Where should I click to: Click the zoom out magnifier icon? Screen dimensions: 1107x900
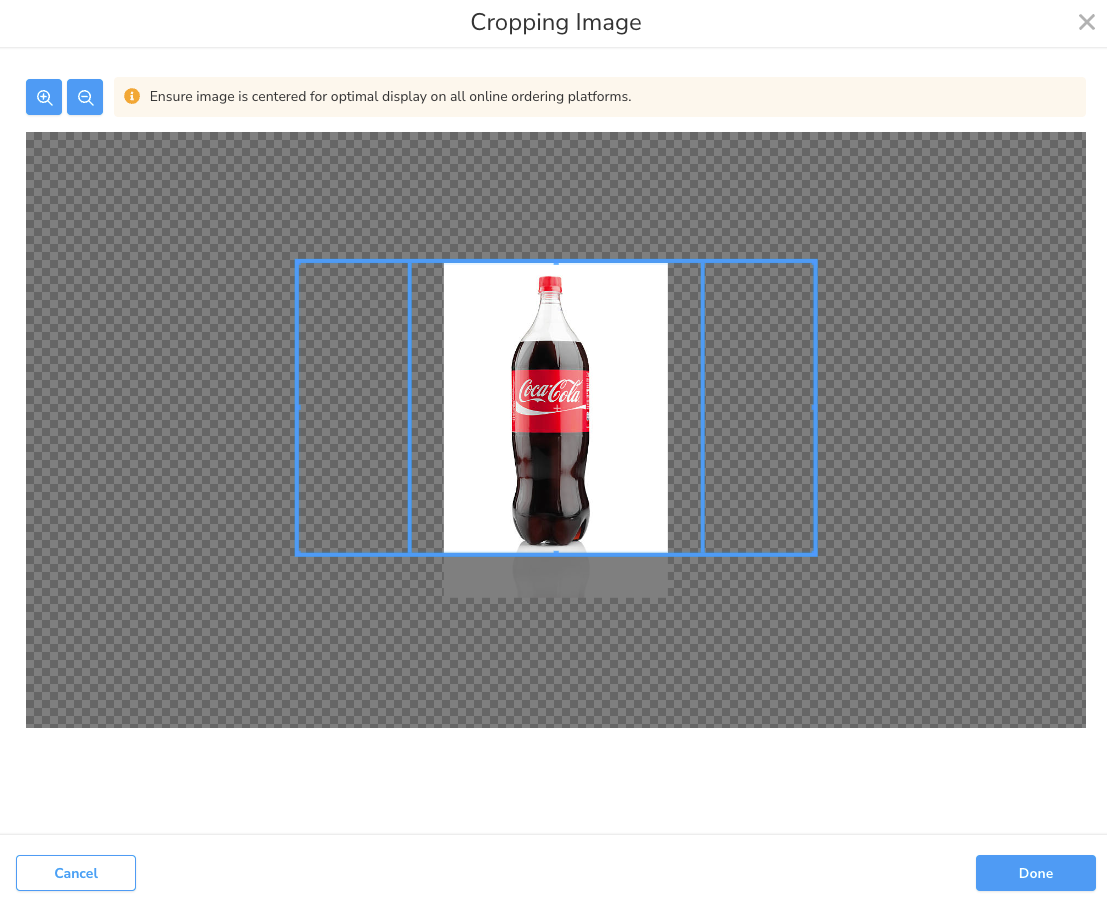pos(85,97)
